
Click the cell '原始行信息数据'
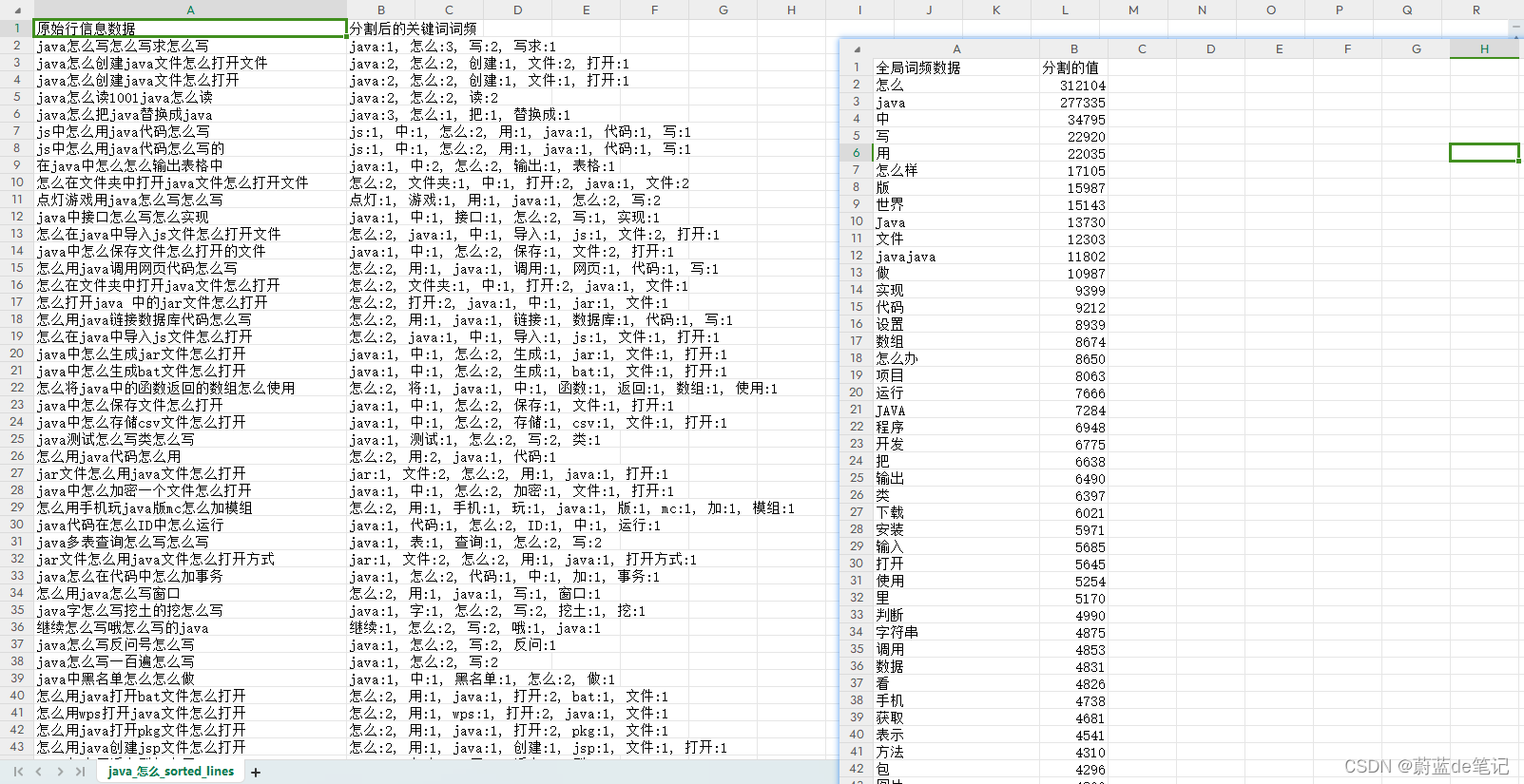pyautogui.click(x=190, y=29)
